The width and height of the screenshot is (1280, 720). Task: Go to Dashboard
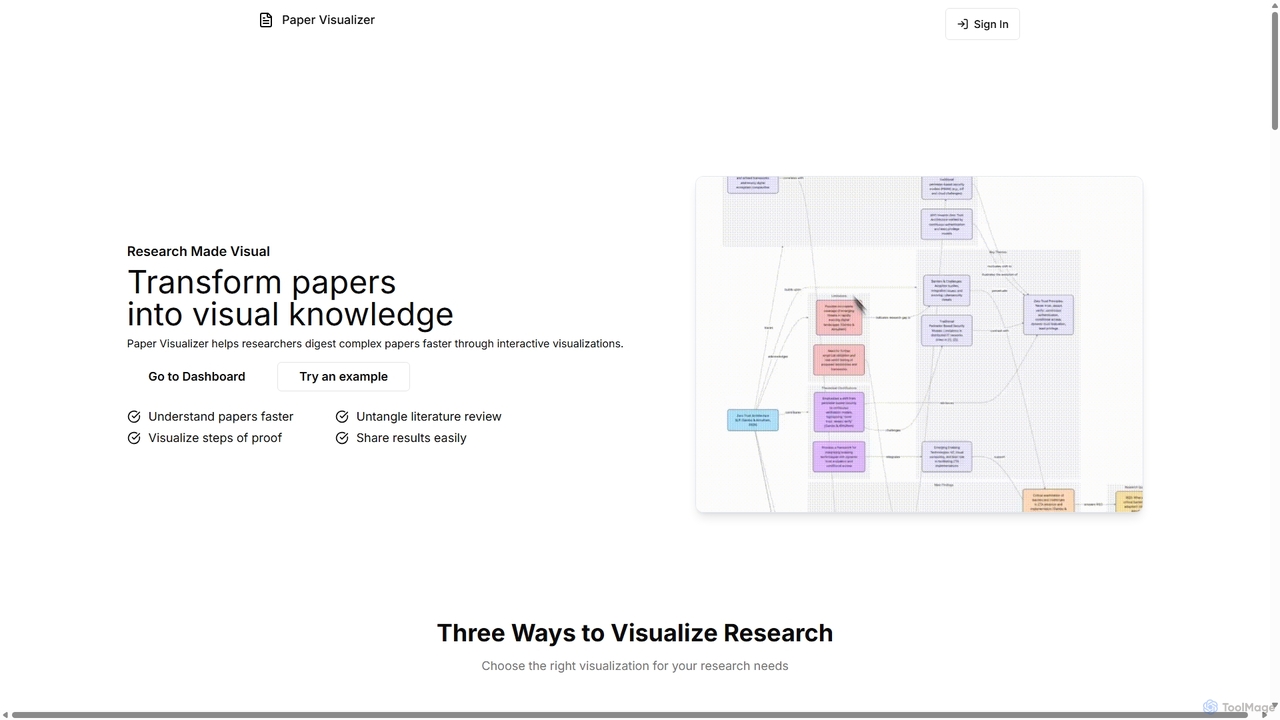(197, 377)
